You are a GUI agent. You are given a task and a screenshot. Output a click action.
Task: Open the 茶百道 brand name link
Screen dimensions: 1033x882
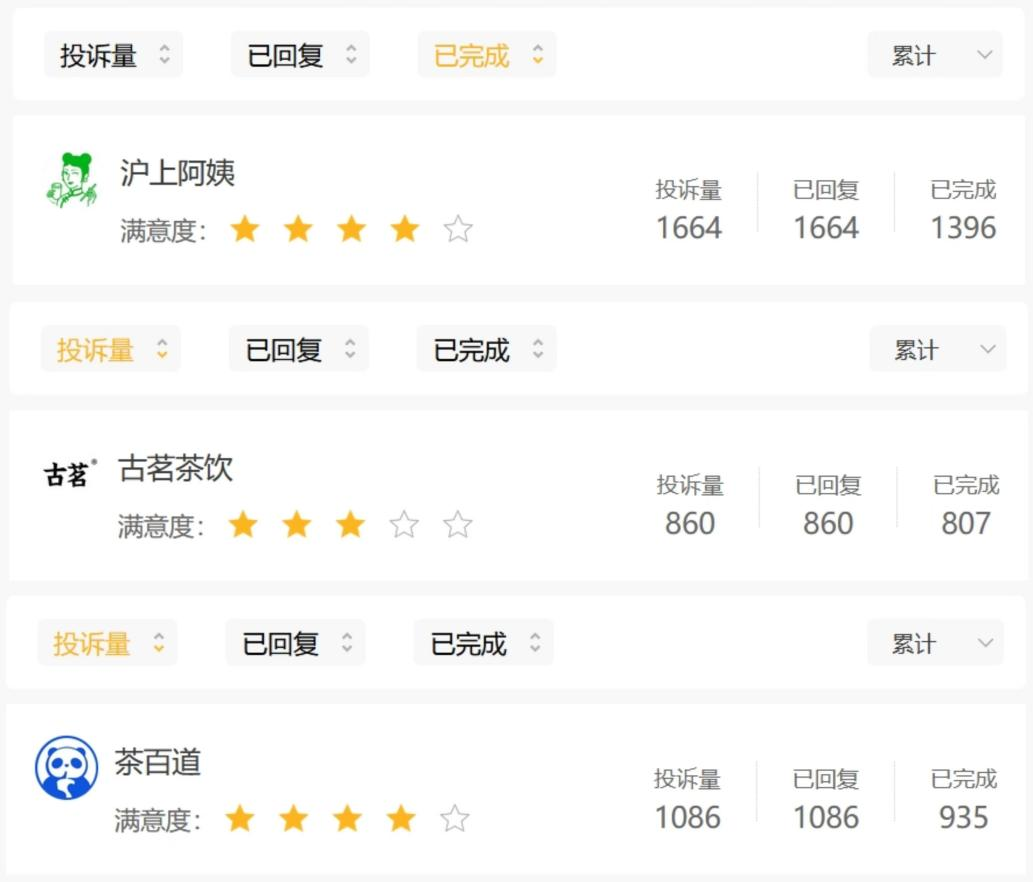(158, 762)
